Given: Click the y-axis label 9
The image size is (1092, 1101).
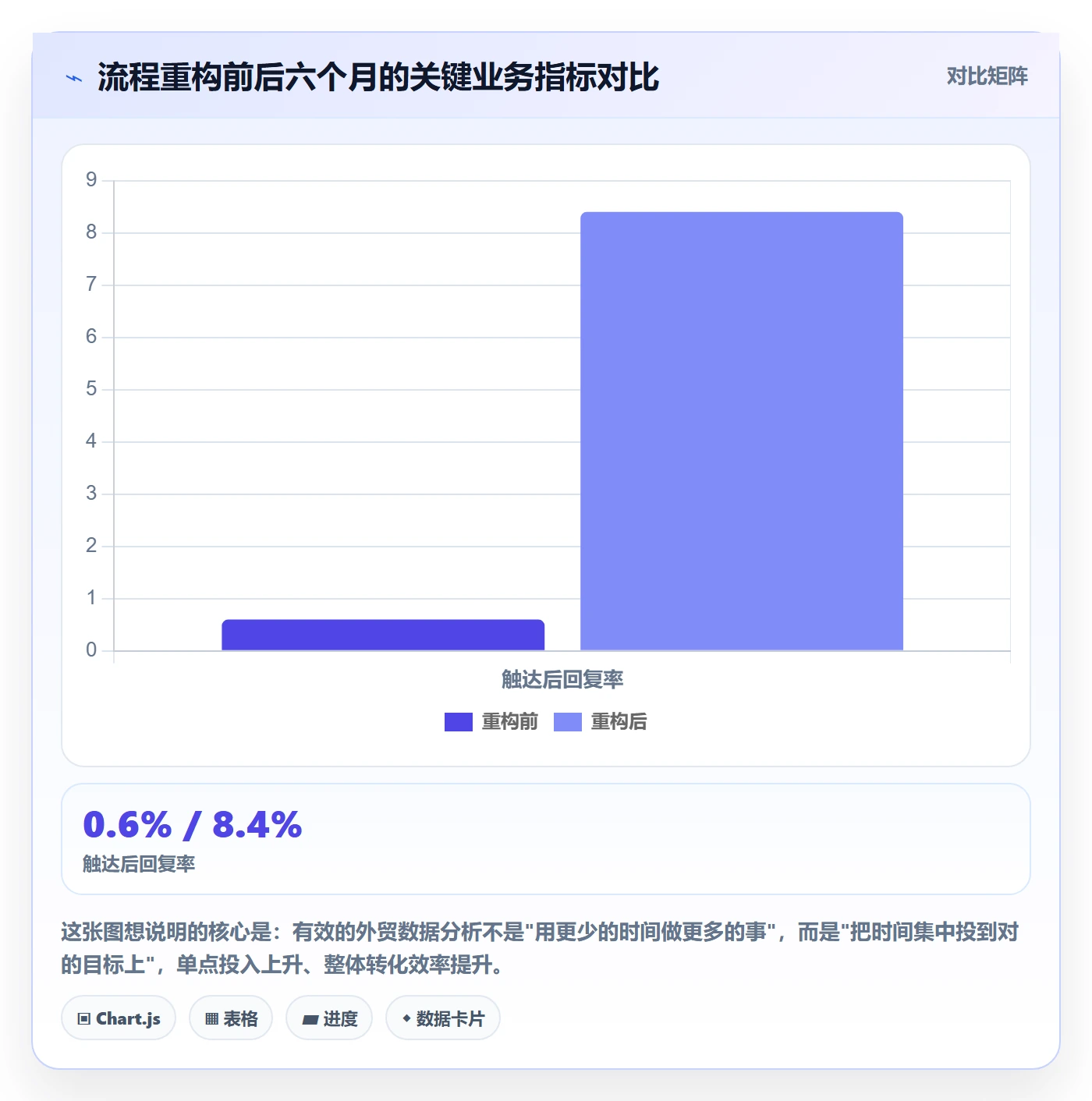Looking at the screenshot, I should click(x=91, y=180).
